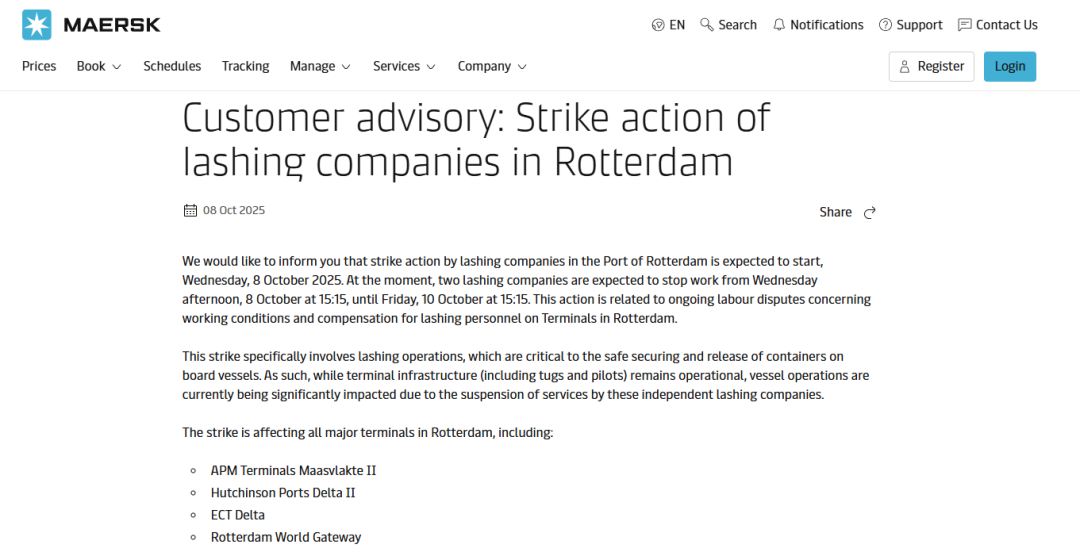Click the calendar icon beside date
Screen dimensions: 1080x552
coord(190,210)
